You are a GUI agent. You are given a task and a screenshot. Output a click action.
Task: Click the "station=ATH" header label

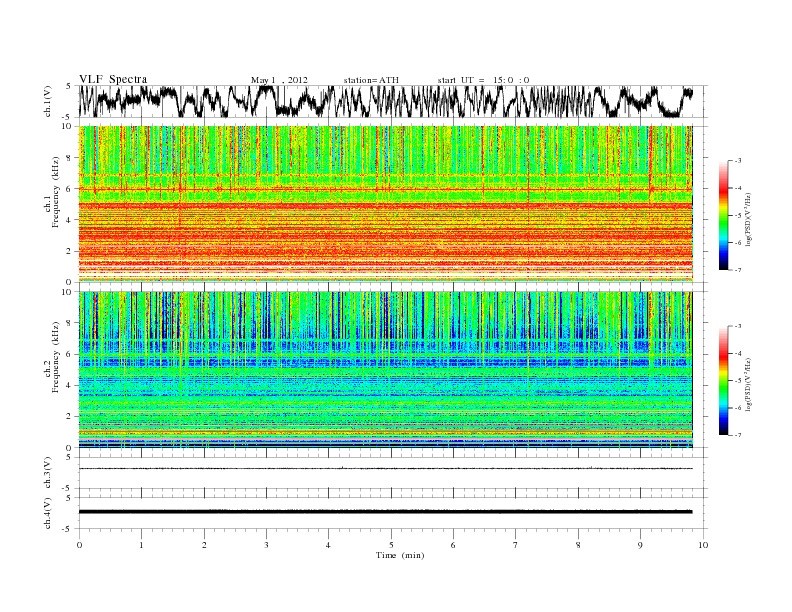[371, 80]
